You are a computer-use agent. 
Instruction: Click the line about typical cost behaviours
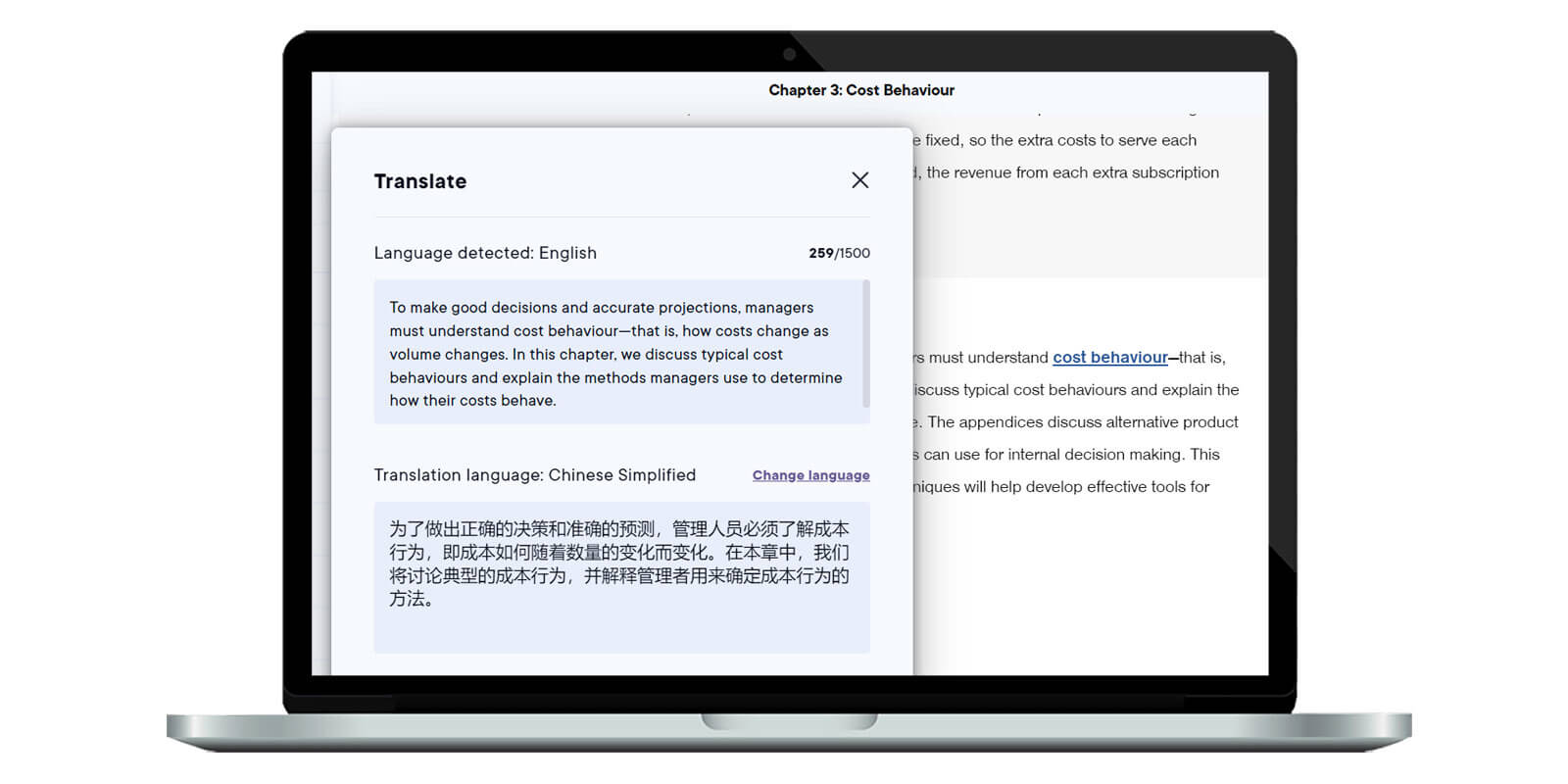1078,390
